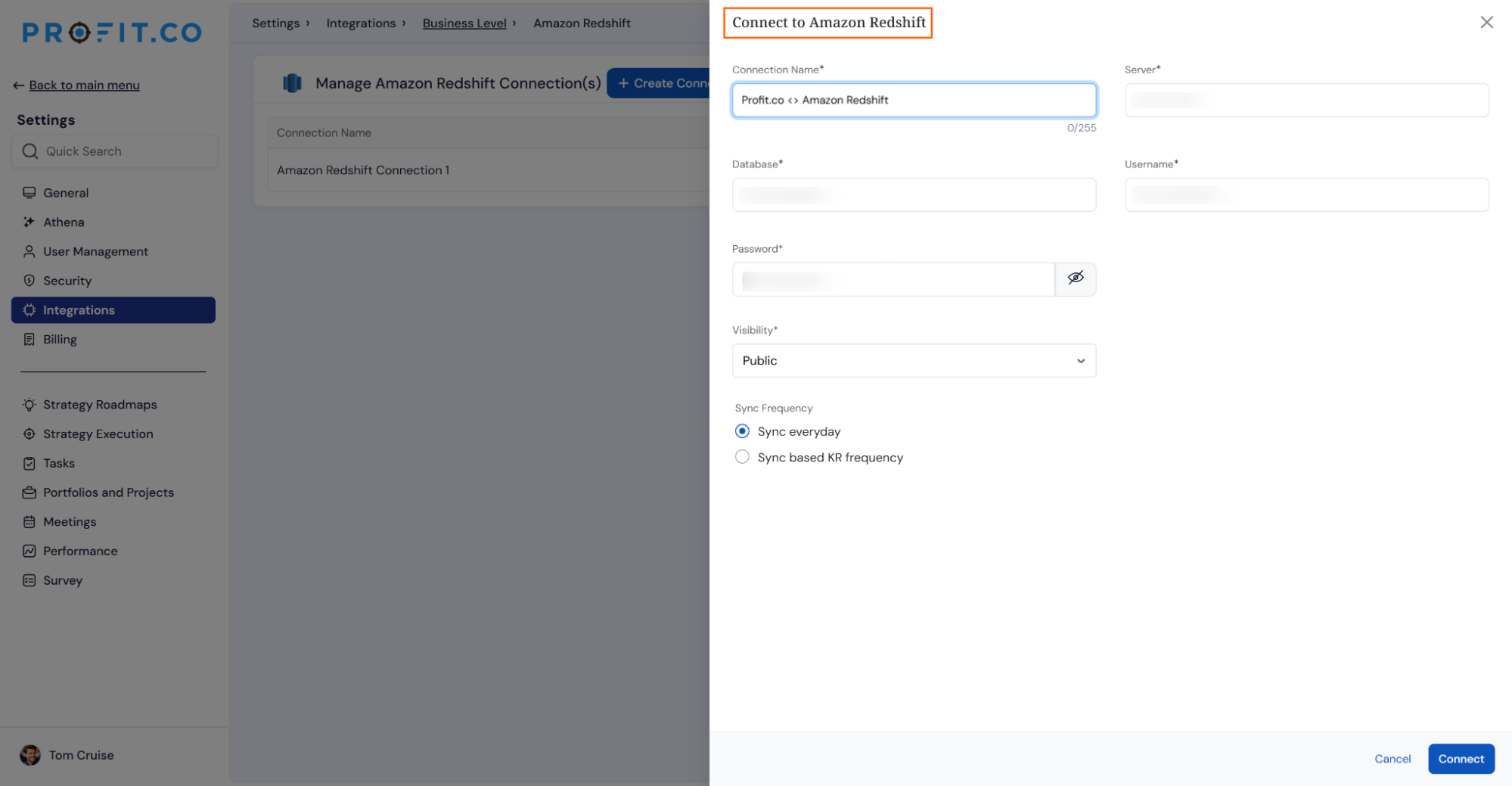Click the General monitor icon in sidebar
Image resolution: width=1512 pixels, height=786 pixels.
(29, 193)
